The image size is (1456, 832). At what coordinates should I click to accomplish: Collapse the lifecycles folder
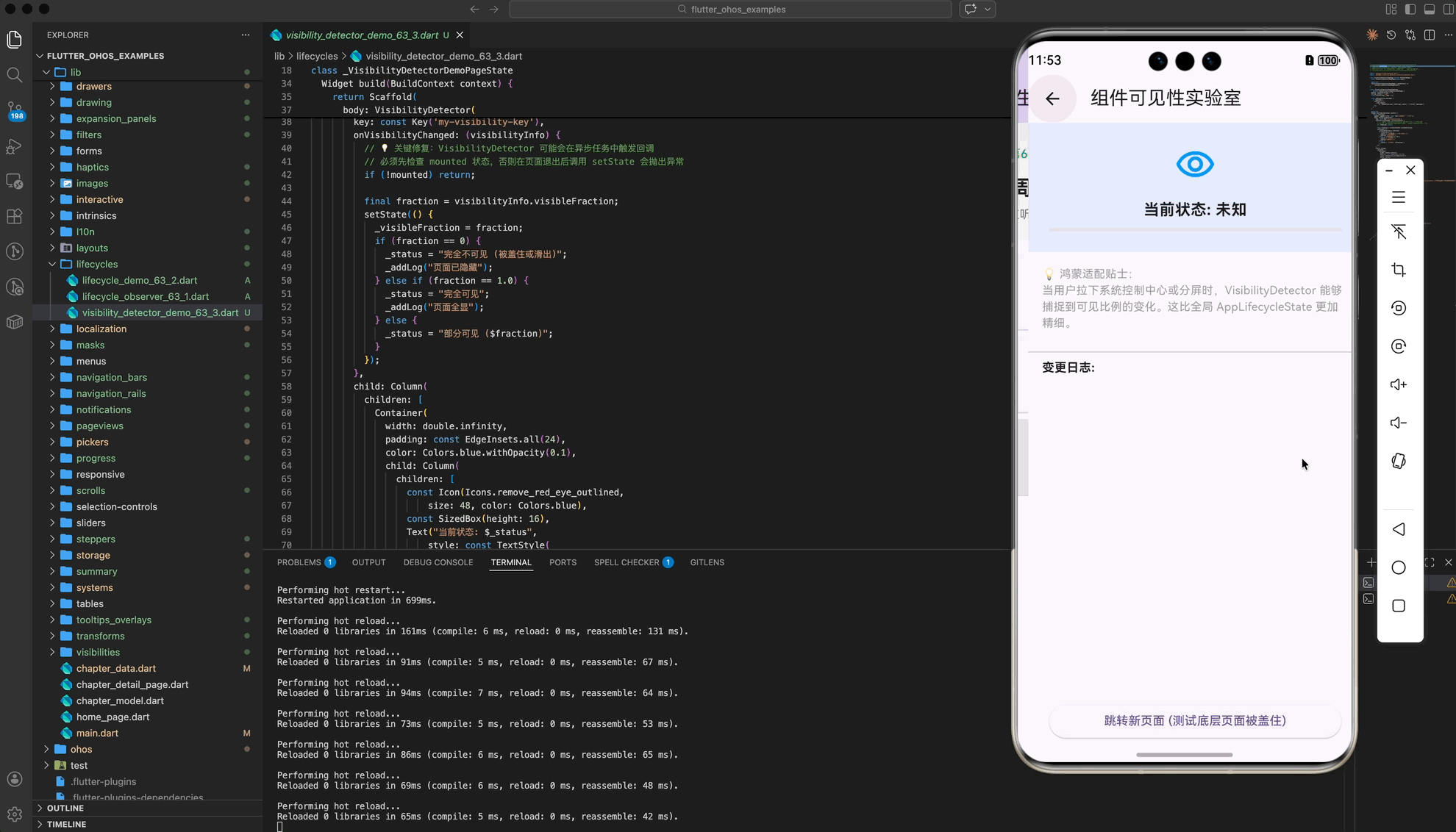click(x=52, y=264)
